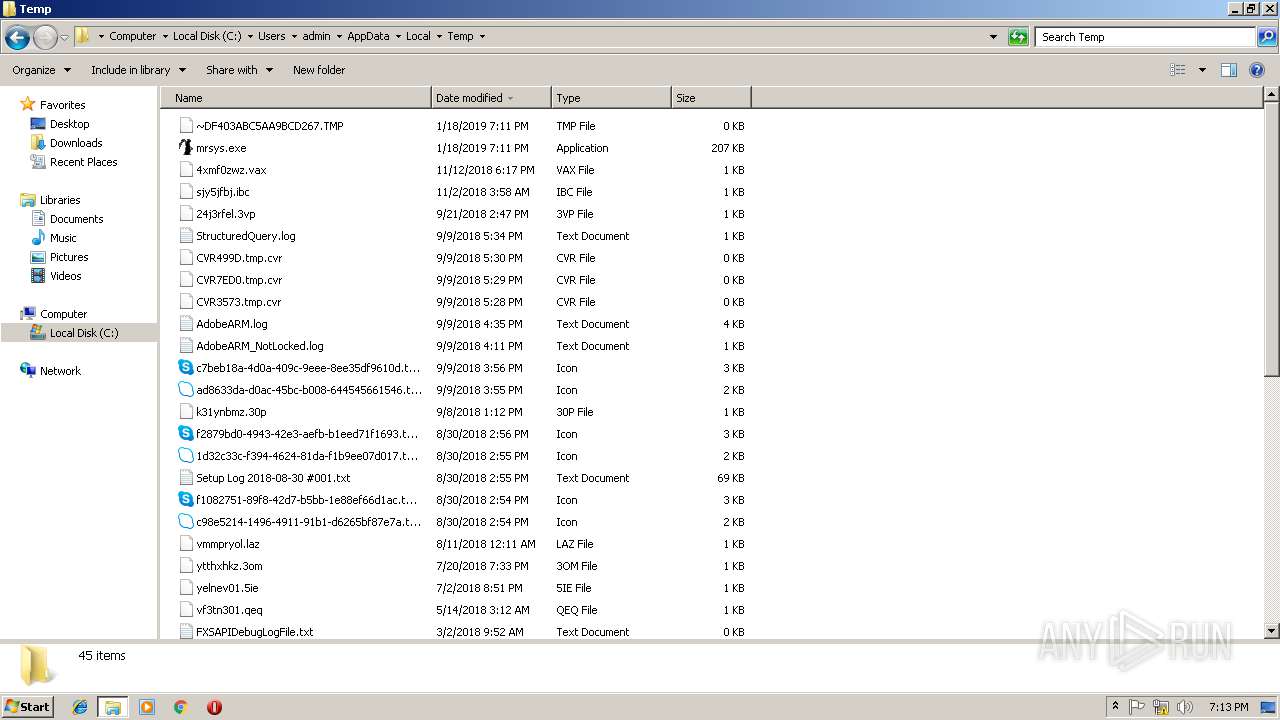Select file StructuredQuery.log
The image size is (1280, 720).
pyautogui.click(x=245, y=236)
